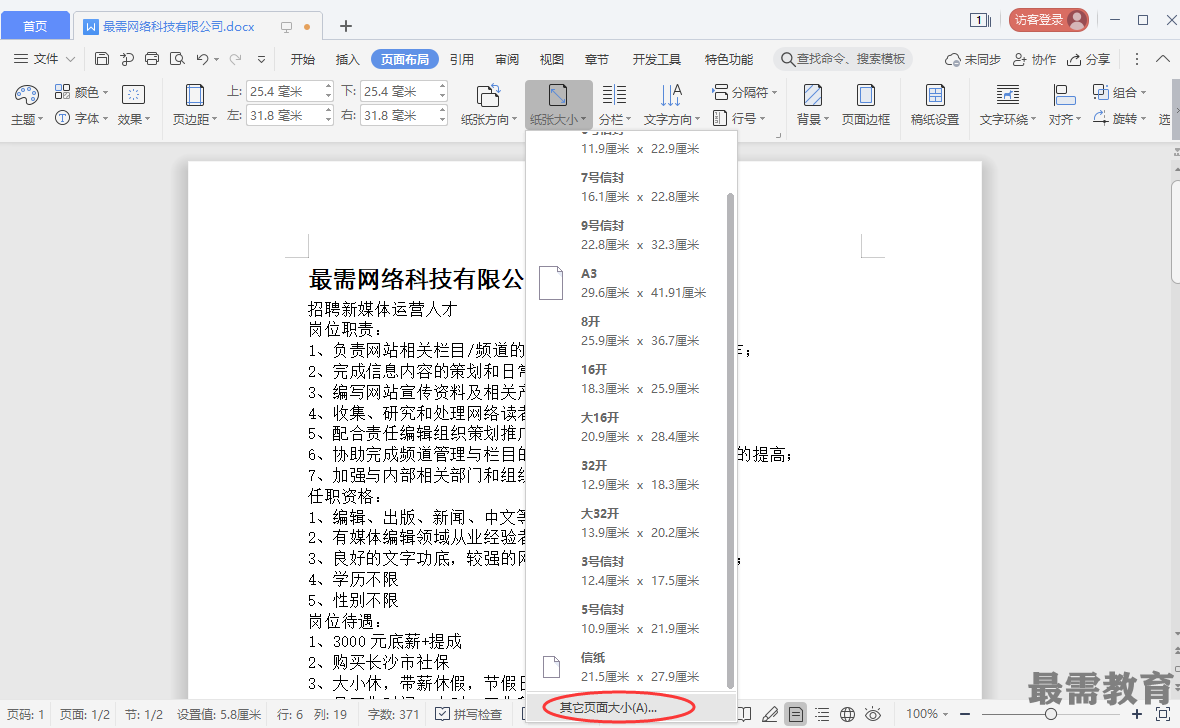1180x728 pixels.
Task: Open the 颜色 (Colors) dropdown
Action: coord(81,92)
